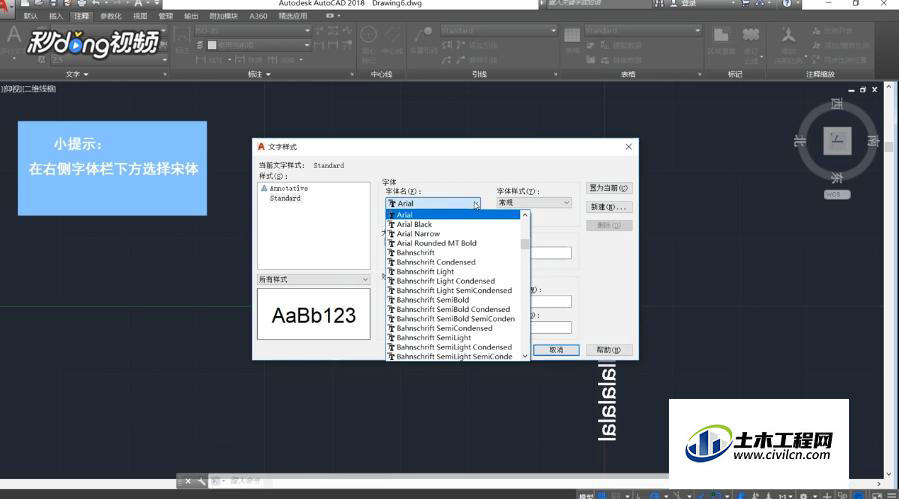Click the 新建 (New) style button
This screenshot has height=499, width=899.
click(609, 206)
